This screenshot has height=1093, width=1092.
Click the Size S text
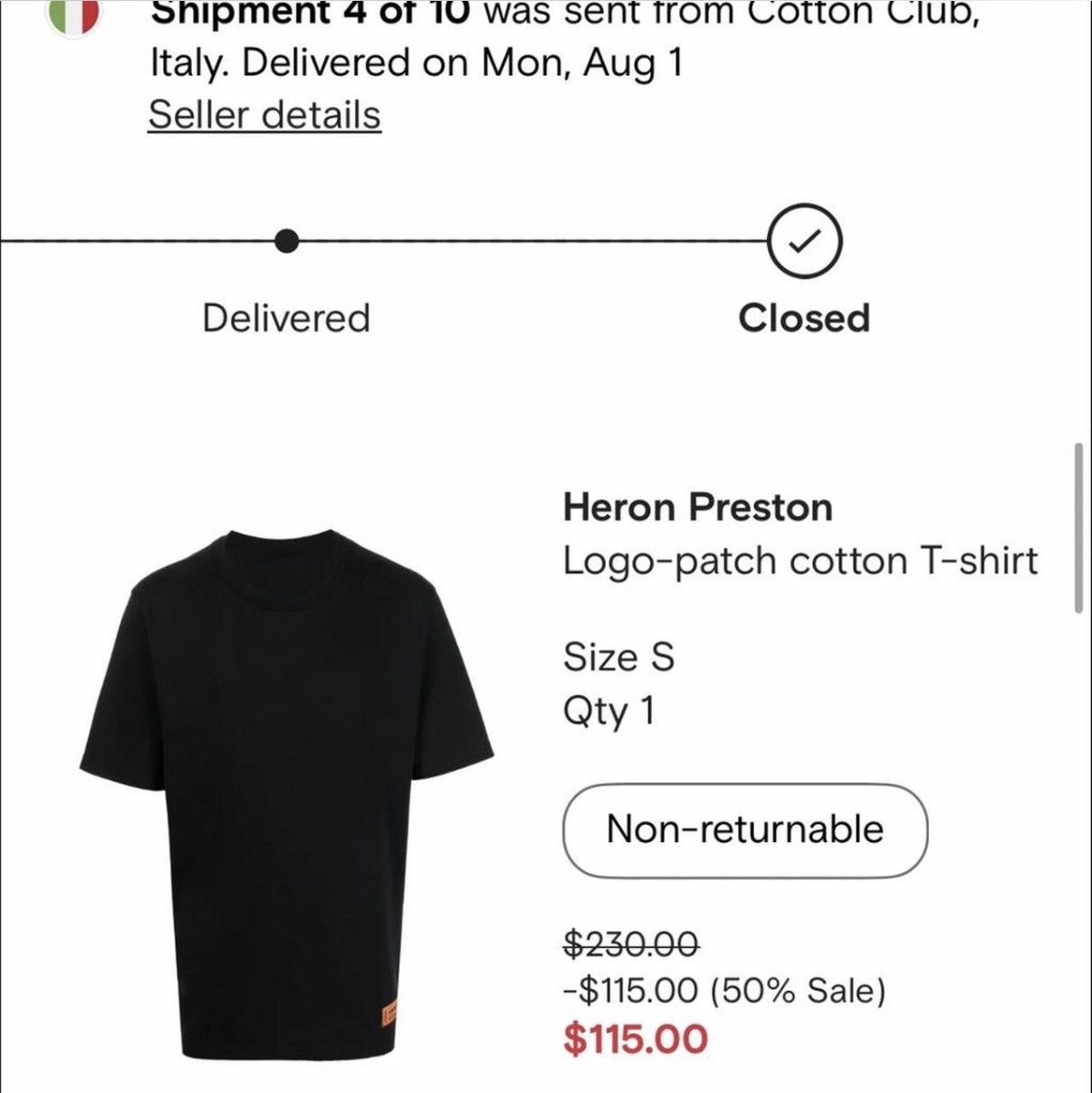pyautogui.click(x=618, y=657)
